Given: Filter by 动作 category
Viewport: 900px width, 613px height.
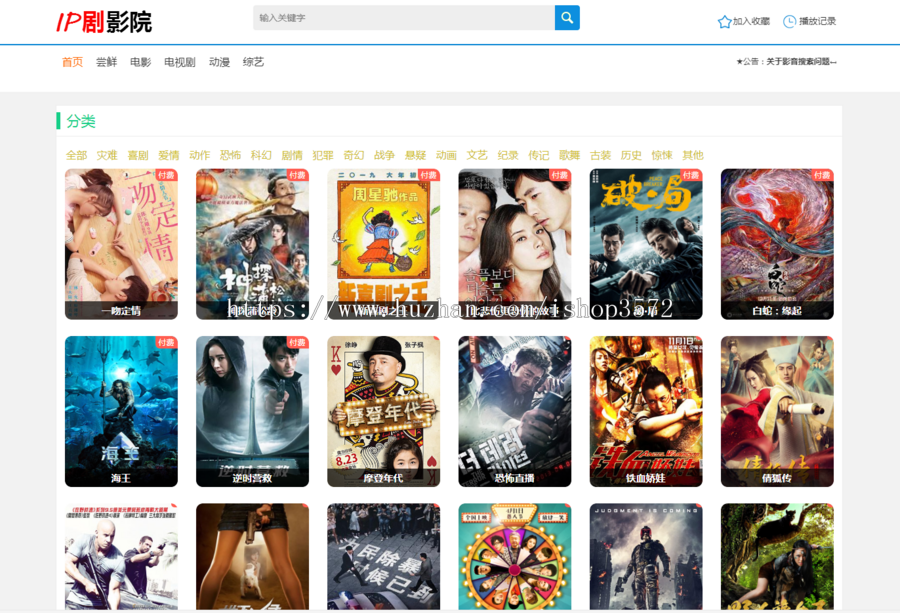Looking at the screenshot, I should click(x=200, y=155).
